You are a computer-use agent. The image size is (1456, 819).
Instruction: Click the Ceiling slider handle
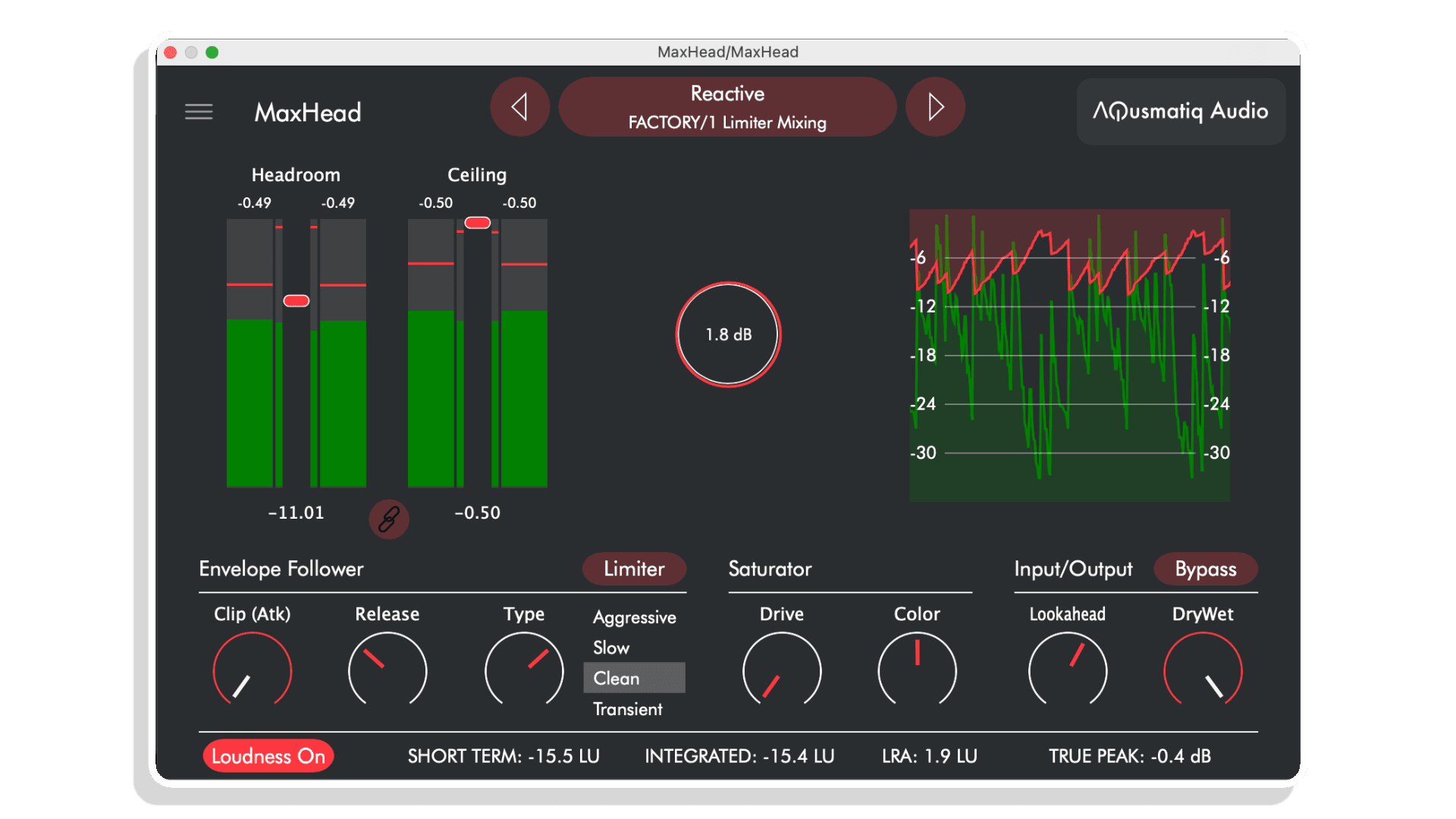coord(478,223)
